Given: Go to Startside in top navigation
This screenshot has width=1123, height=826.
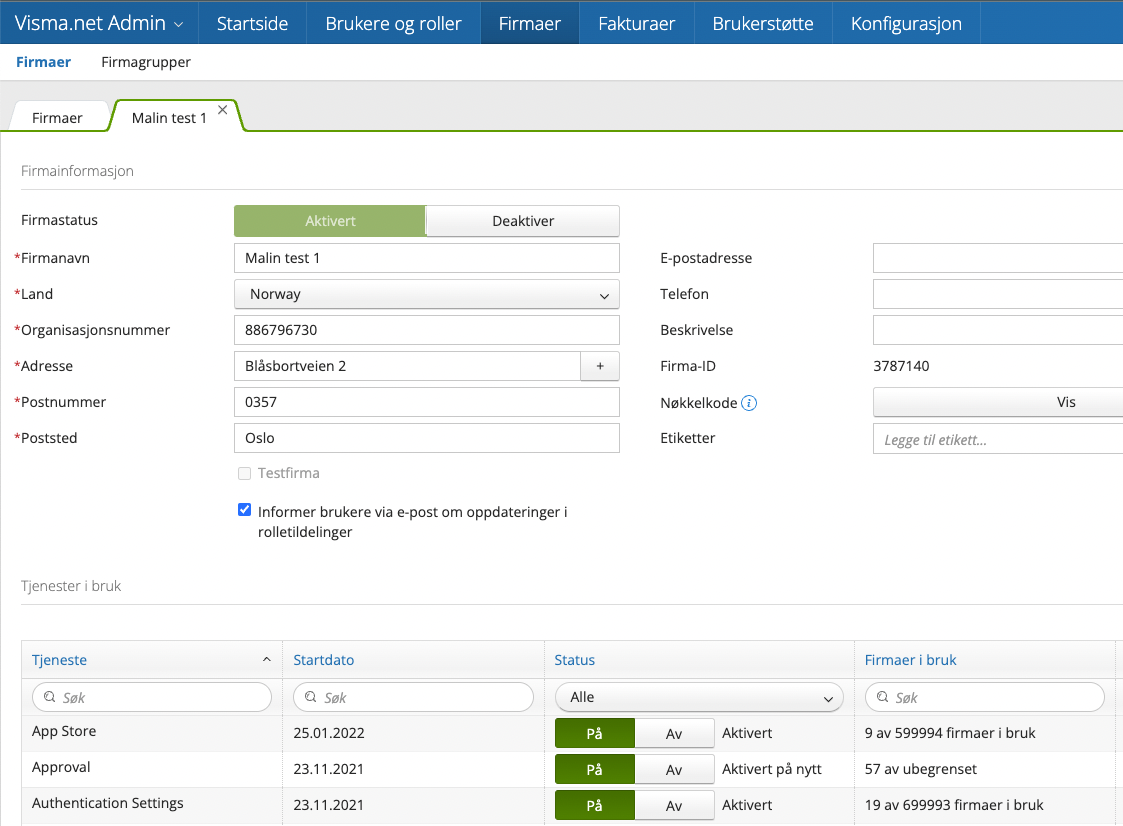Looking at the screenshot, I should [x=252, y=23].
